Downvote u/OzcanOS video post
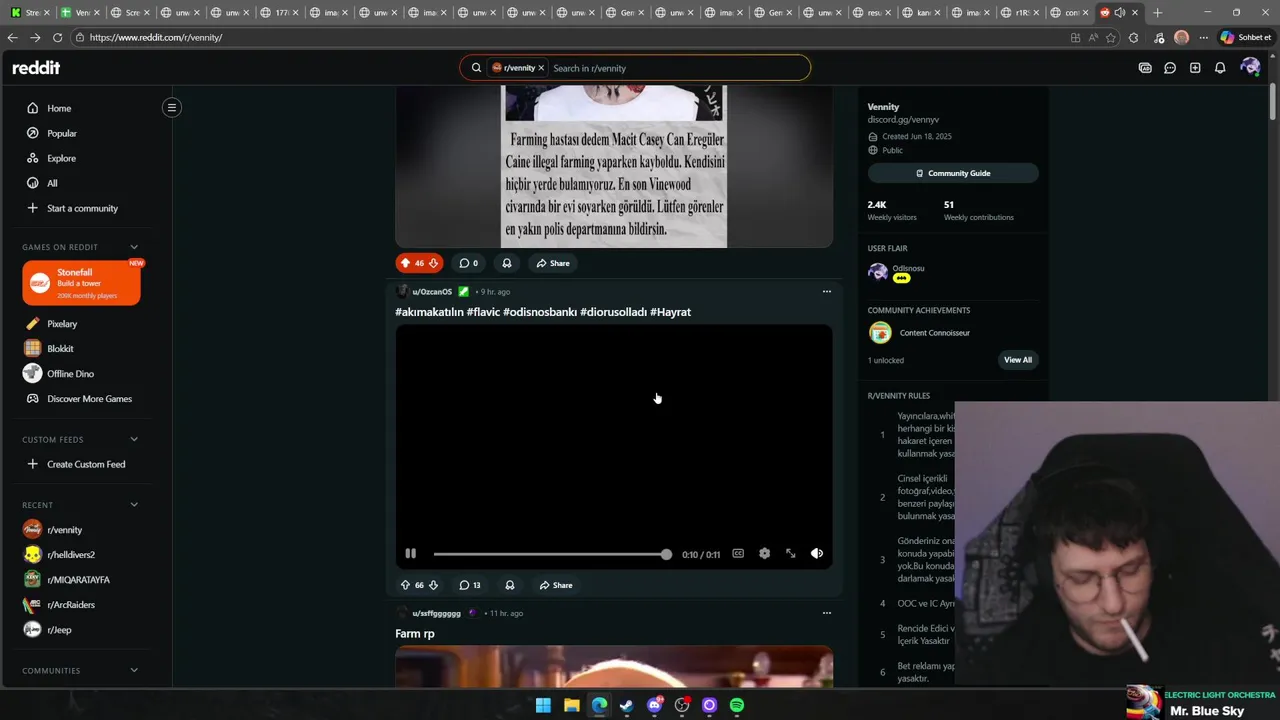 (x=433, y=585)
